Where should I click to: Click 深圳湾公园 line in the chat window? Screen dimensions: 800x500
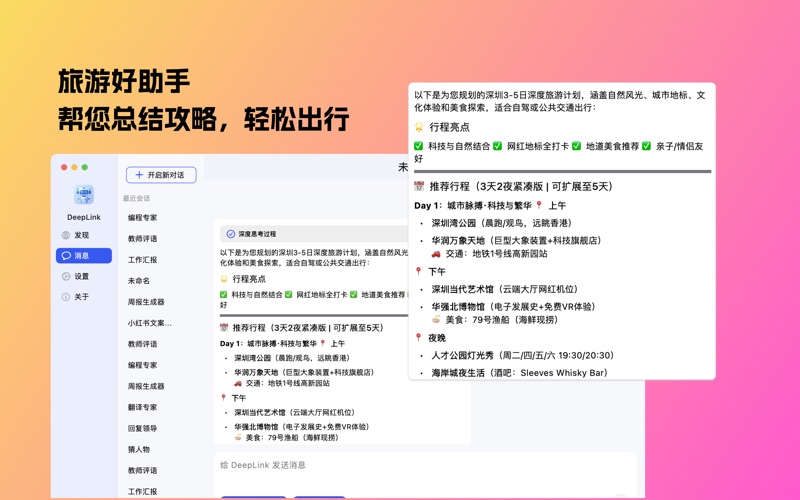pyautogui.click(x=292, y=358)
